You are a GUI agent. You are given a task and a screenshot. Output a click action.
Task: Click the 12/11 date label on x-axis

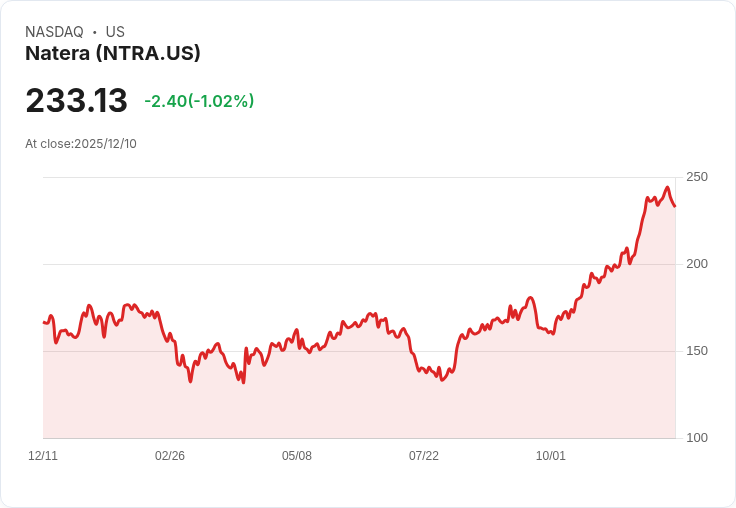tap(43, 455)
